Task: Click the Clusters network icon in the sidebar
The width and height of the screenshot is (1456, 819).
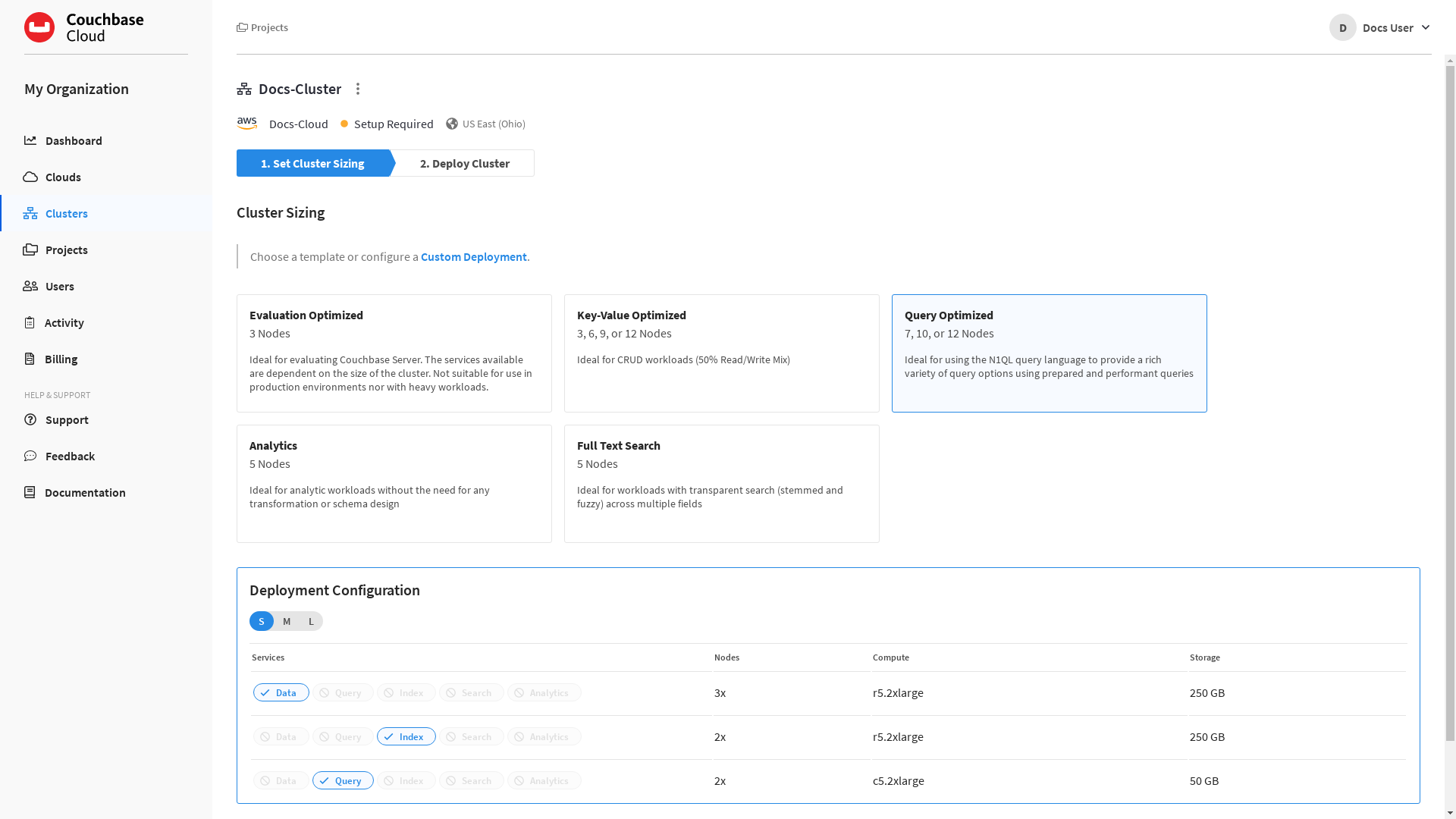Action: tap(30, 213)
